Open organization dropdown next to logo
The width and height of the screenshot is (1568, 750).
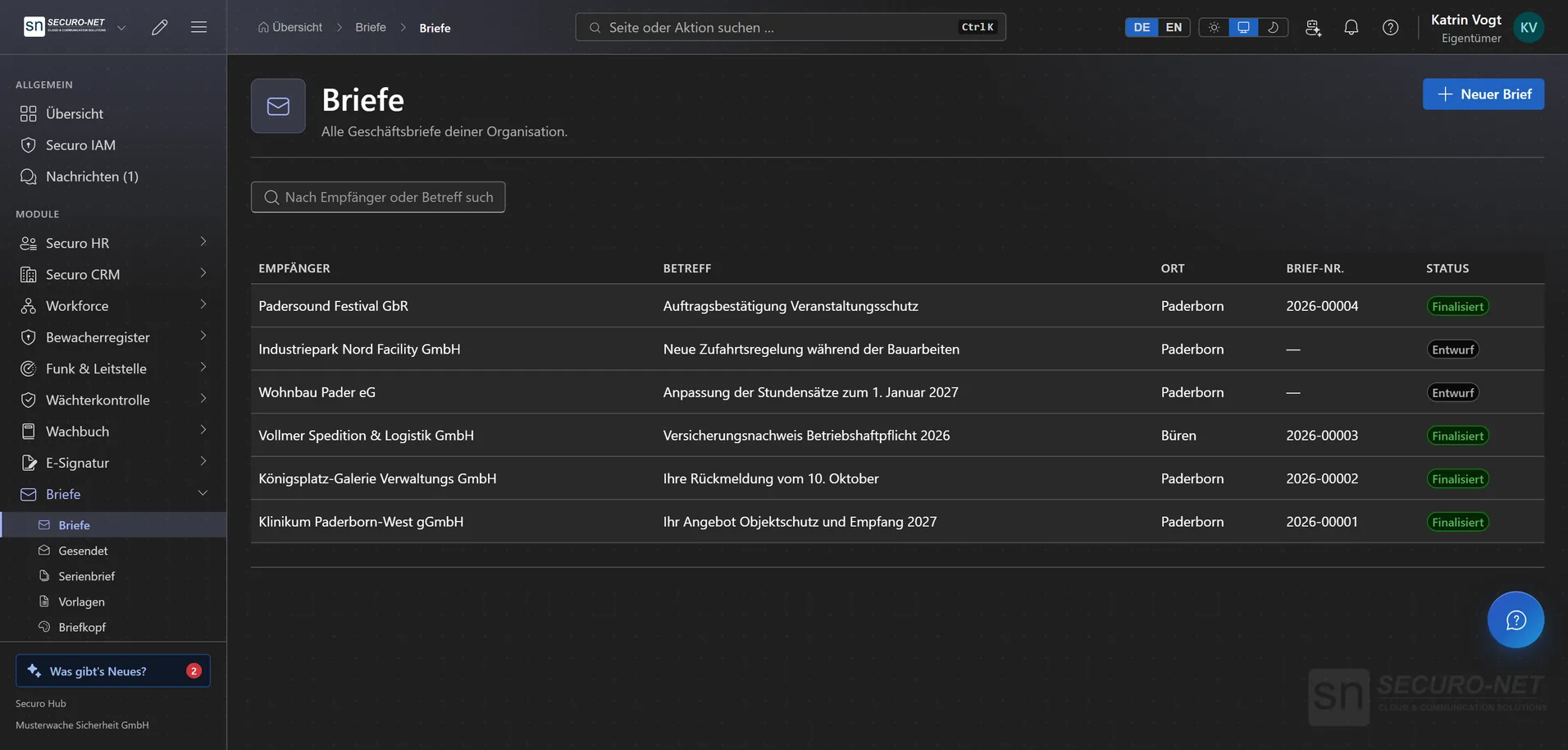(121, 27)
